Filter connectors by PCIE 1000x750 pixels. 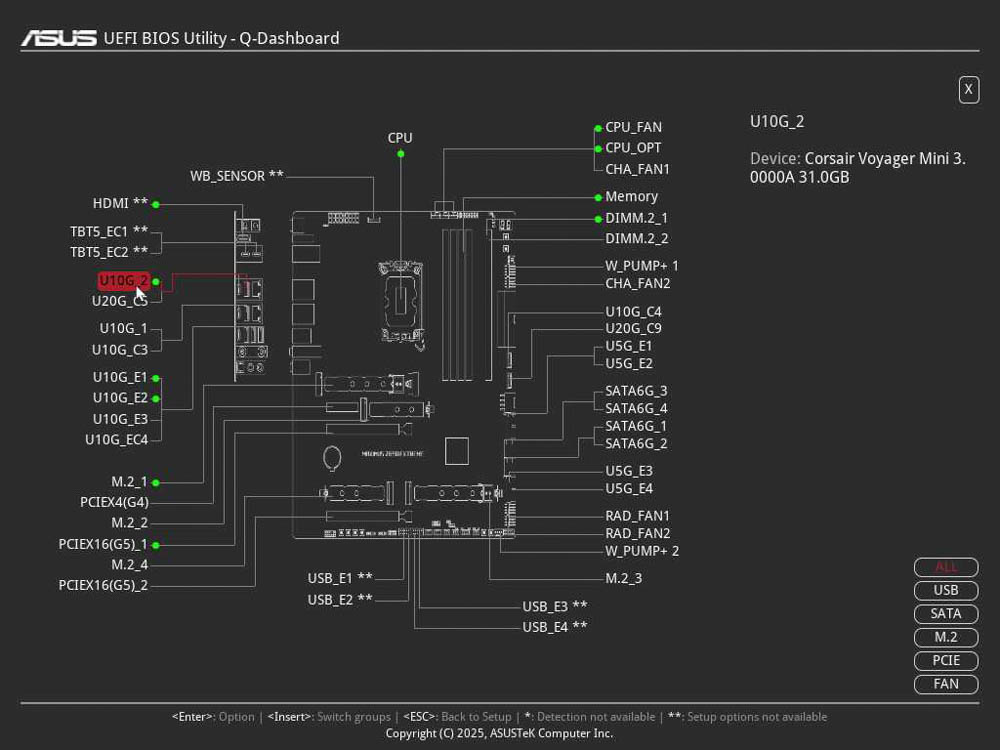click(945, 661)
